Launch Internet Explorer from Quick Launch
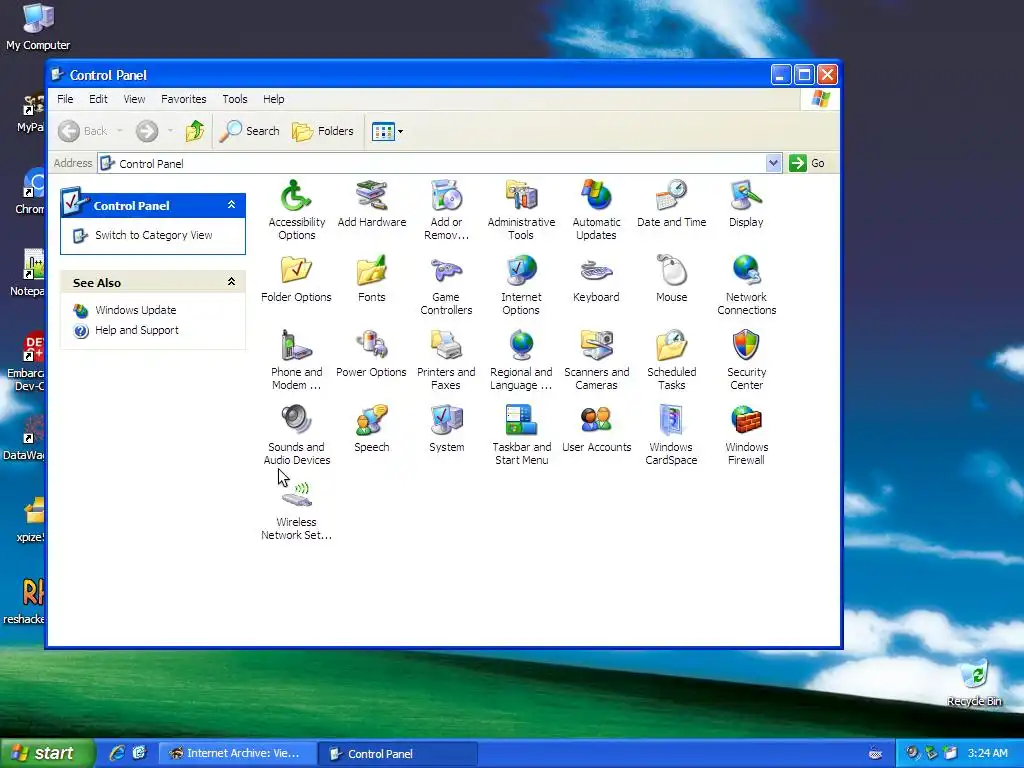Image resolution: width=1024 pixels, height=768 pixels. click(x=117, y=754)
